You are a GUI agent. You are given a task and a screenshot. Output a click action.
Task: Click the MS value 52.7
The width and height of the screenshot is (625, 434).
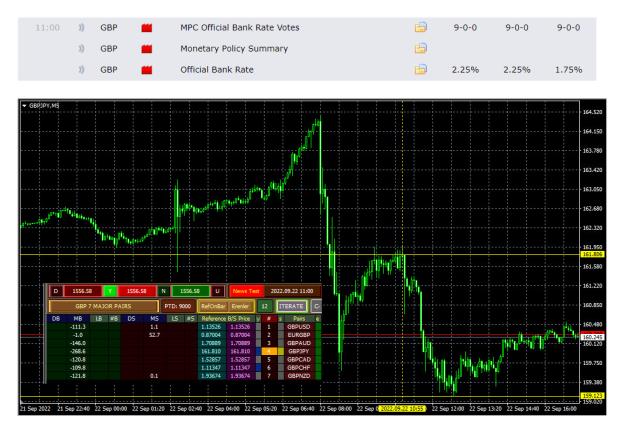tap(154, 335)
